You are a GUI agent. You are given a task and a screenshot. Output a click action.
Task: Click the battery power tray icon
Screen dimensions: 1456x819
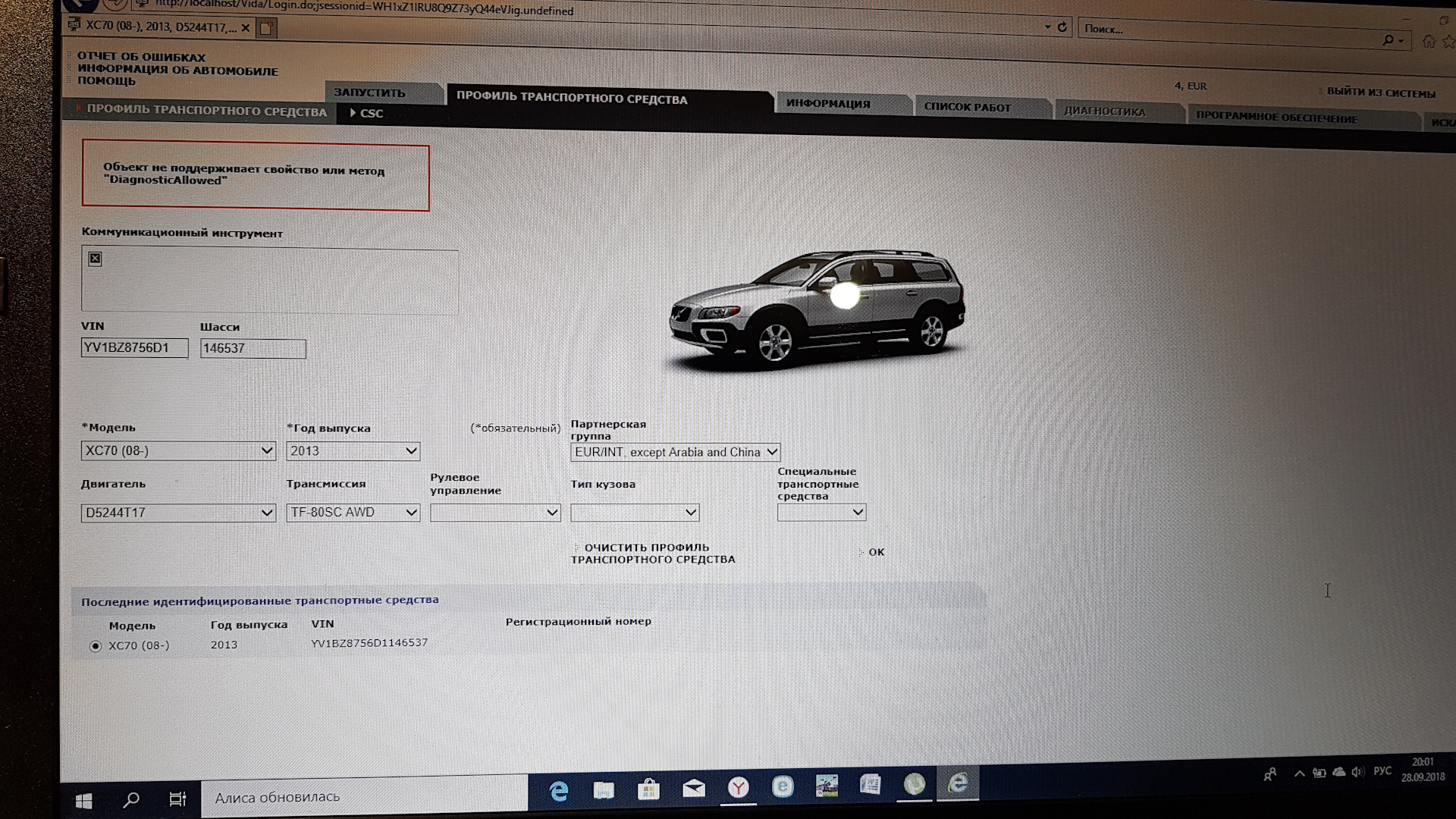click(1319, 773)
